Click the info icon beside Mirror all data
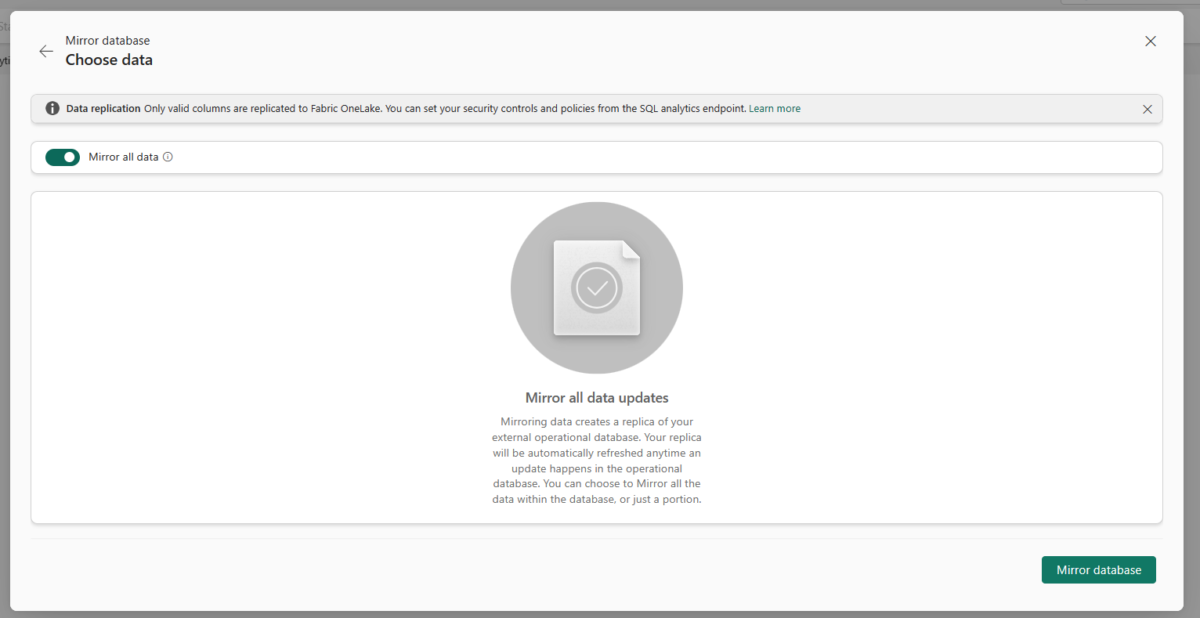This screenshot has width=1200, height=618. point(168,157)
